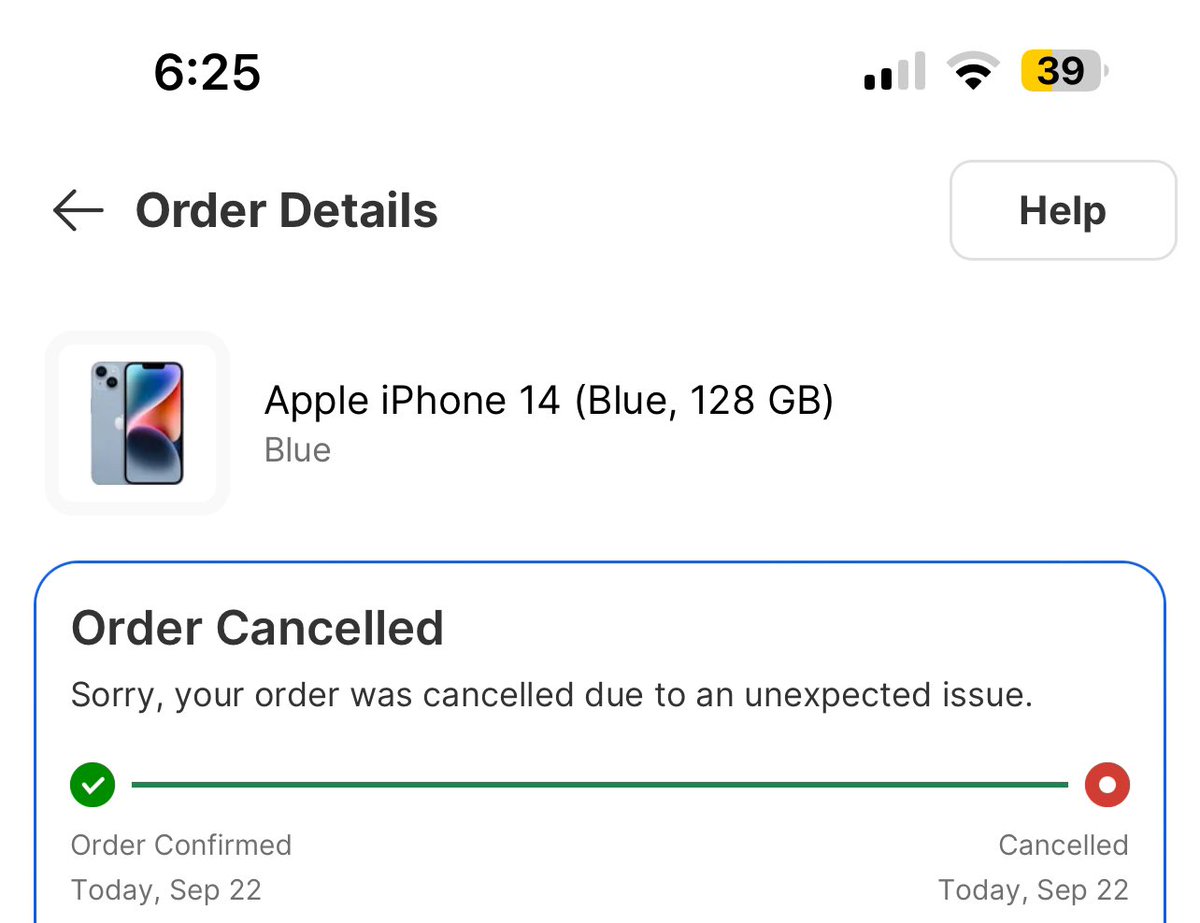
Task: Open Apple iPhone 14 (Blue, 128 GB) title
Action: click(549, 401)
